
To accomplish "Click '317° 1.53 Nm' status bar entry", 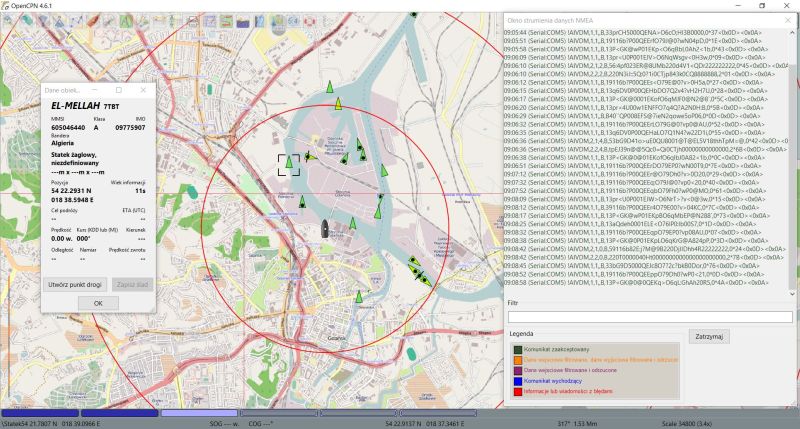I will 578,424.
